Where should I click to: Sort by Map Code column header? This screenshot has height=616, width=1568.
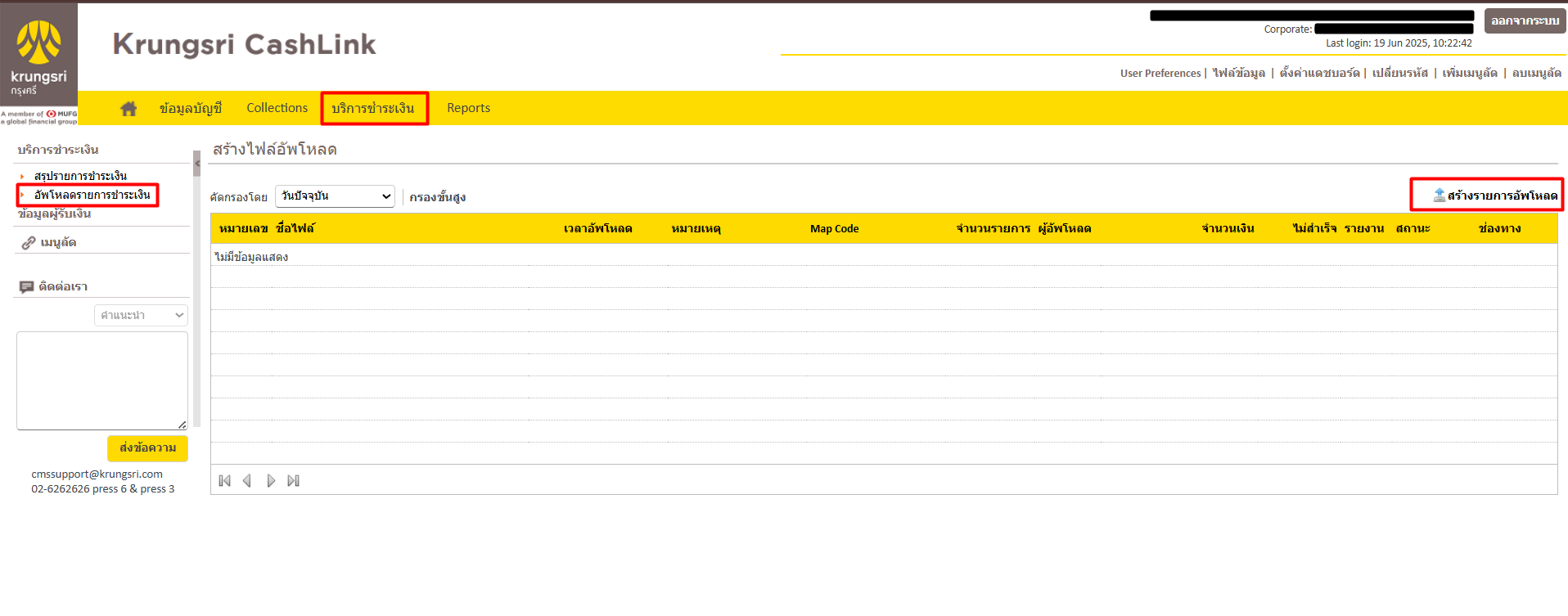tap(835, 228)
